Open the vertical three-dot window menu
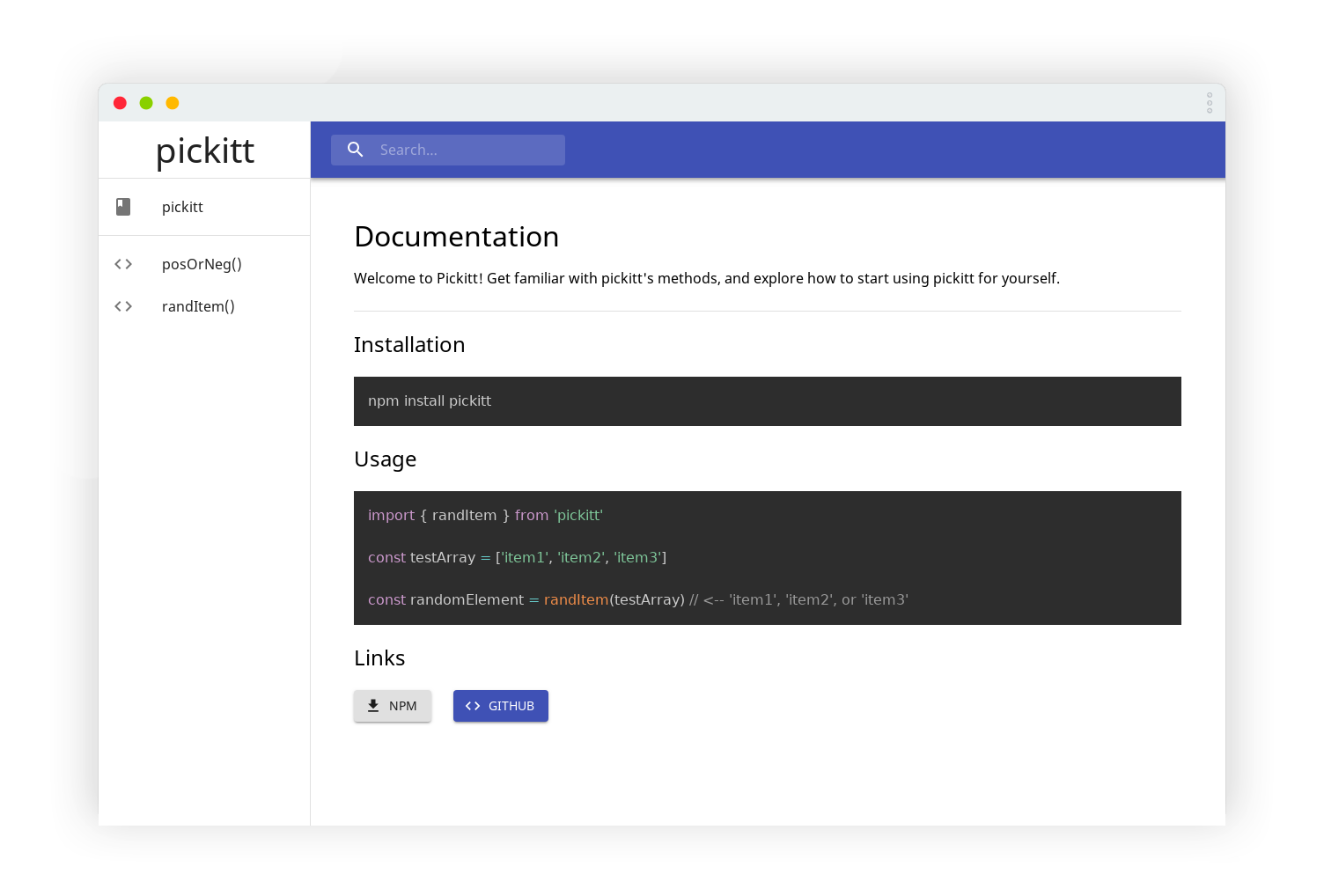This screenshot has width=1324, height=896. (1210, 103)
